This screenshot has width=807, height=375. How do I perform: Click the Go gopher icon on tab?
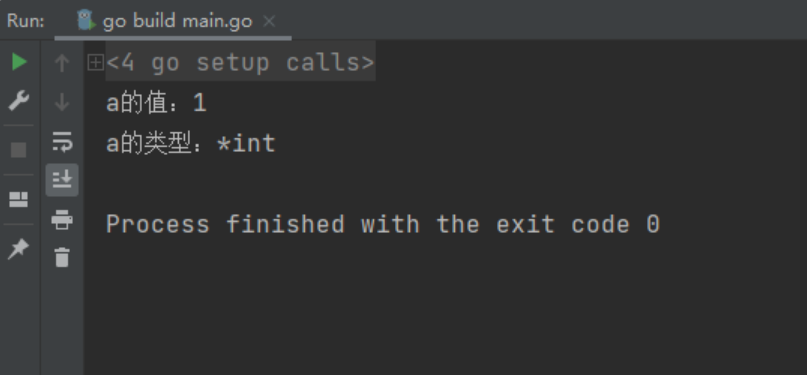[86, 21]
